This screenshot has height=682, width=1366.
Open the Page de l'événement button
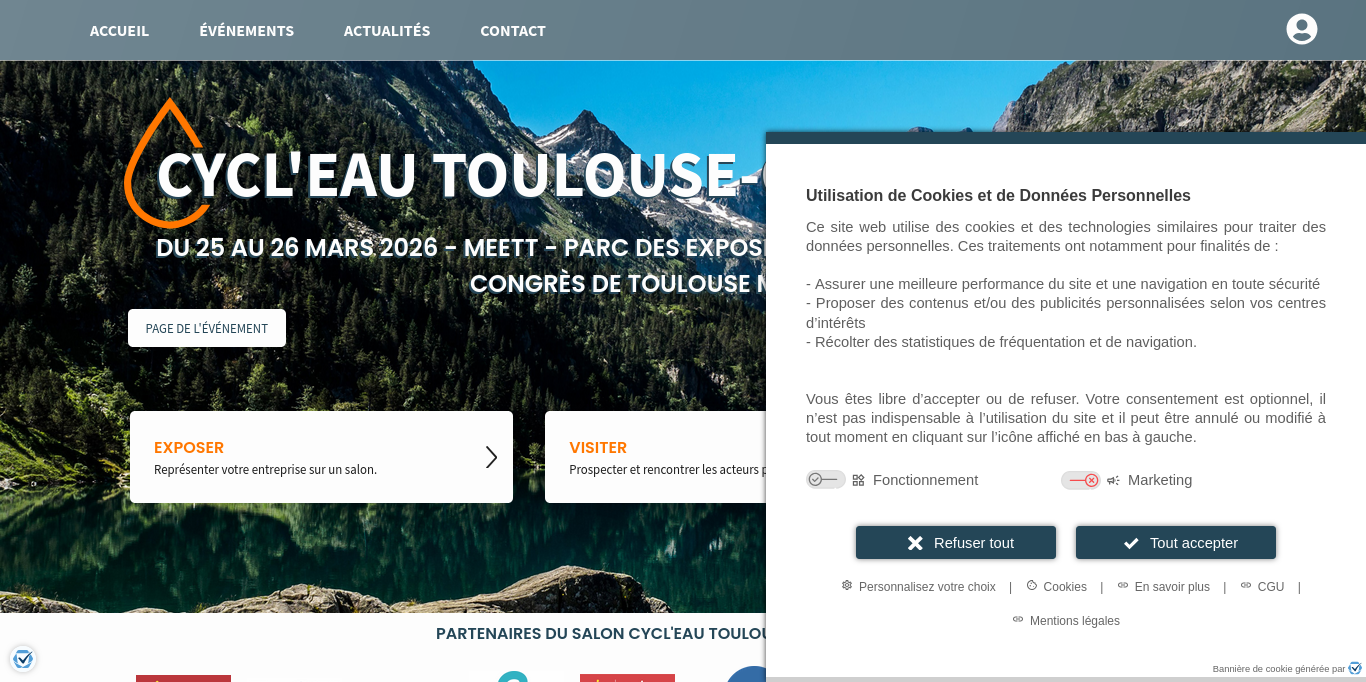pos(207,328)
